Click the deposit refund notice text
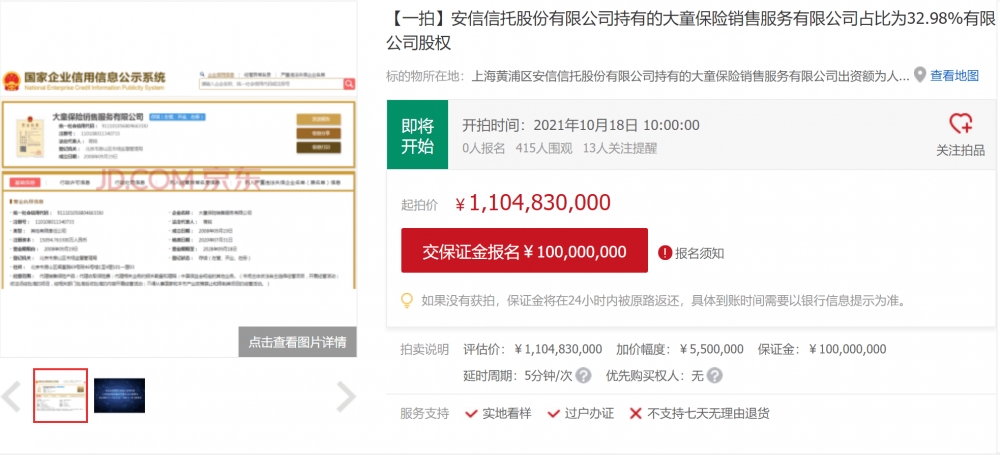 click(663, 301)
